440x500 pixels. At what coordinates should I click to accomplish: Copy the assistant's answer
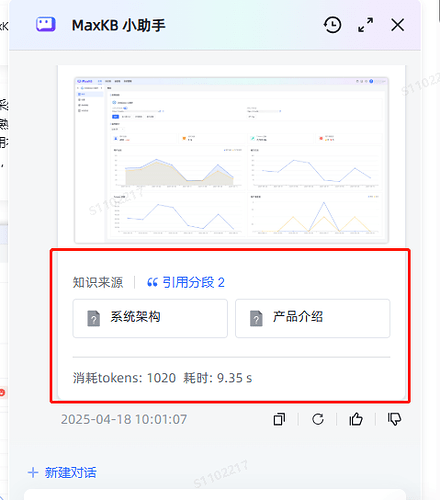[279, 419]
